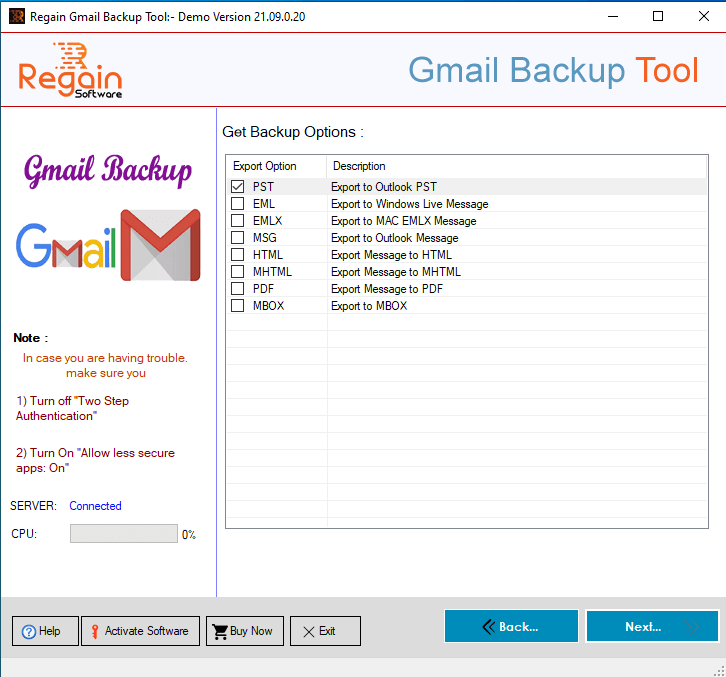This screenshot has width=726, height=677.
Task: Click the key icon on Activate Software
Action: click(95, 632)
